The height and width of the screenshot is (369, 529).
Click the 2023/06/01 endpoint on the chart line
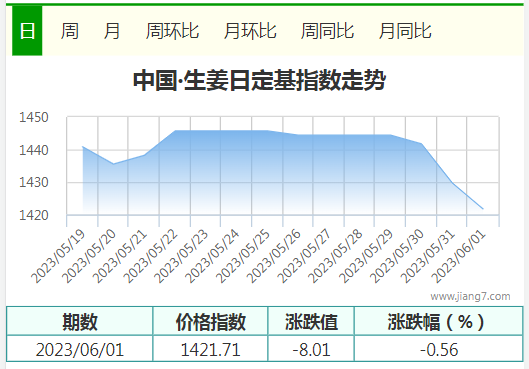coord(483,209)
